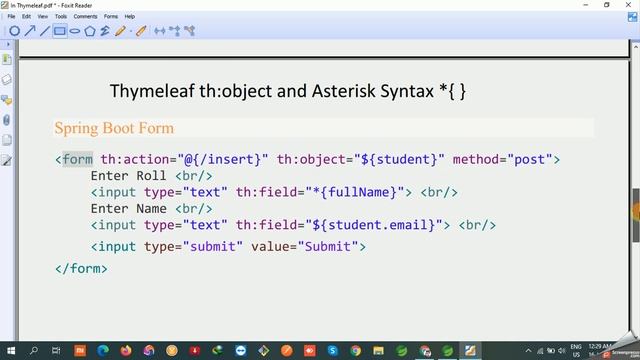Screen dimensions: 640x360
Task: Open the Forms menu
Action: [x=111, y=17]
